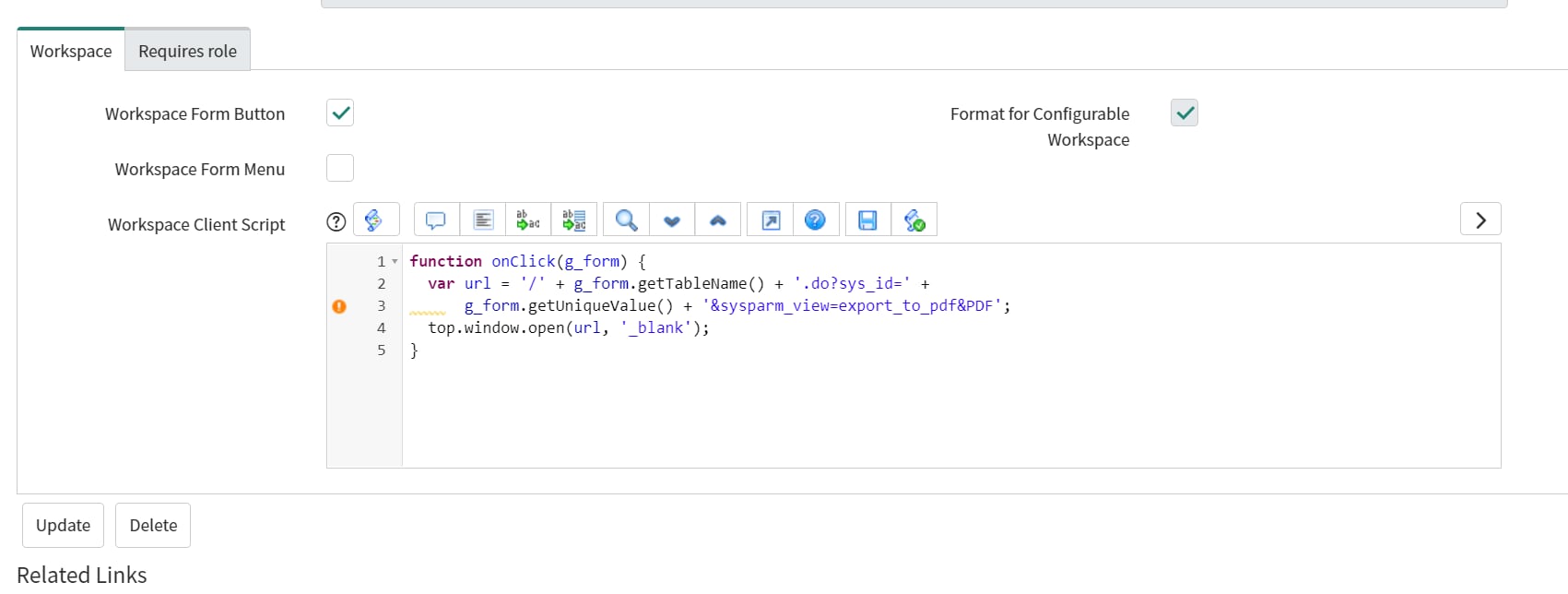Click the warning marker on line 3
Viewport: 1568px width, 594px height.
point(339,306)
